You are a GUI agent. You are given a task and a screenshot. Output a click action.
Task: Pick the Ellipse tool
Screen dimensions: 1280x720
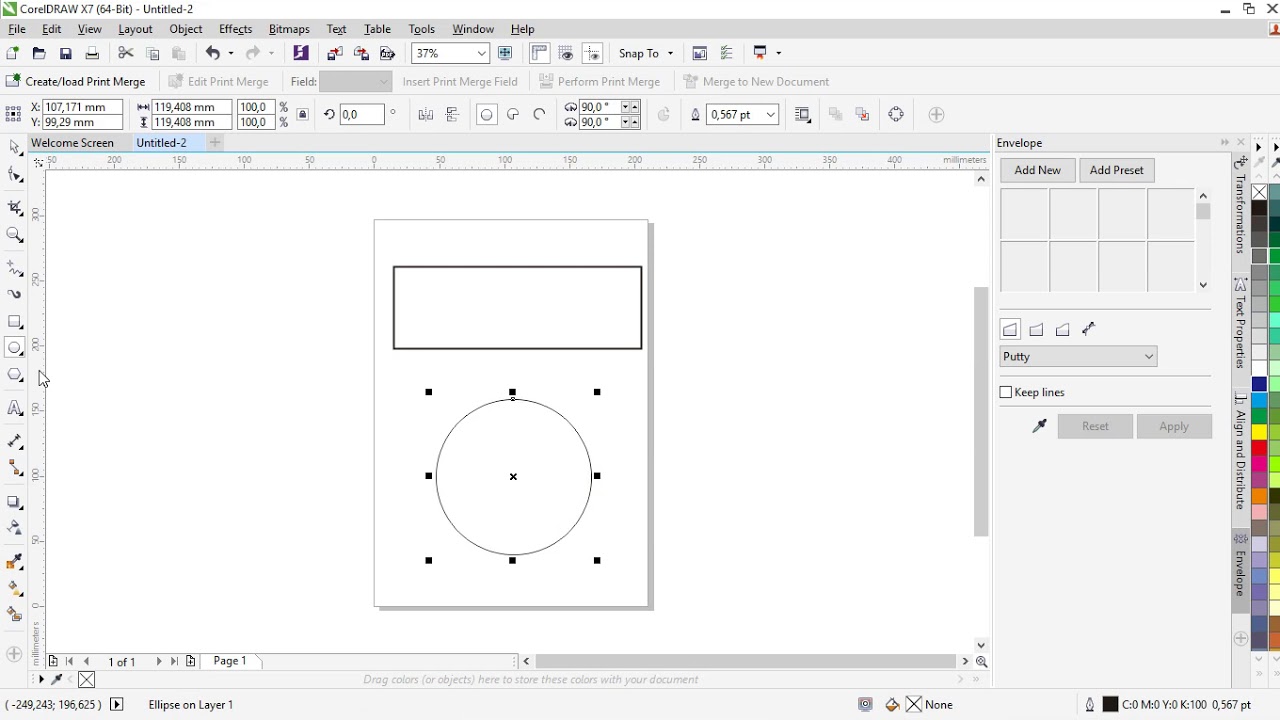point(15,348)
